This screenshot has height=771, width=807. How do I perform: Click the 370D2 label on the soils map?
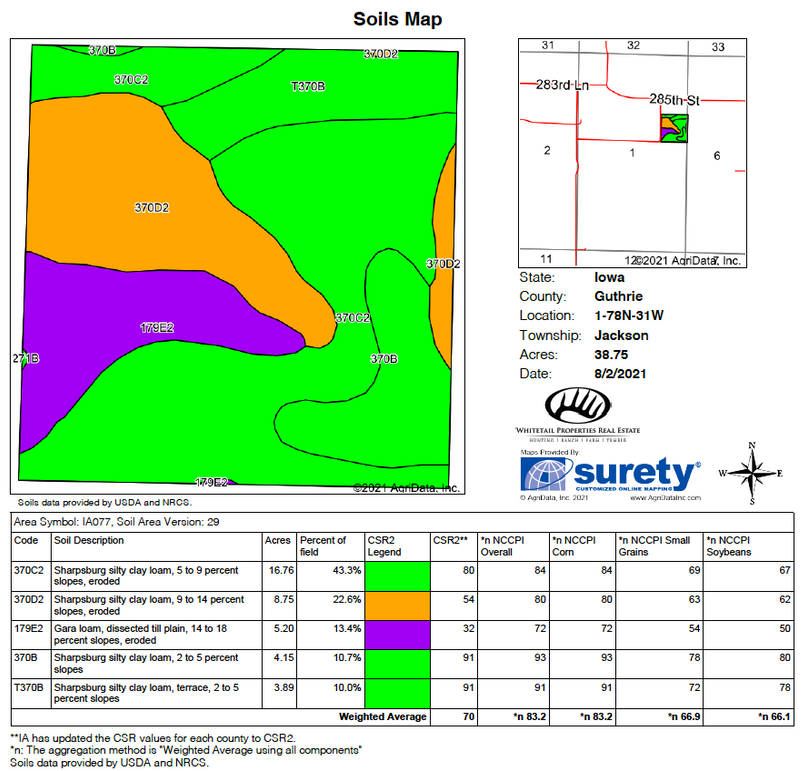click(151, 207)
